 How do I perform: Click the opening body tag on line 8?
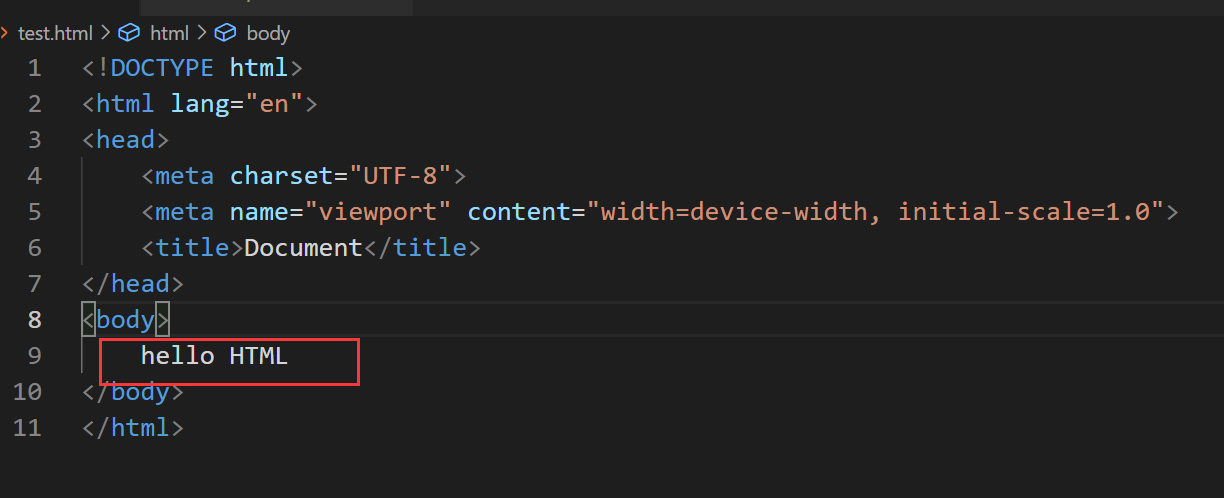126,320
